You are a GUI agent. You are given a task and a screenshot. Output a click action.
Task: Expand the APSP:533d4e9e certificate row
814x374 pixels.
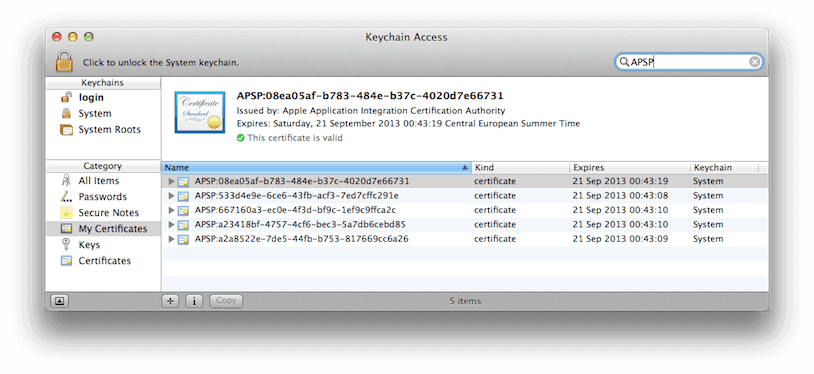[172, 196]
